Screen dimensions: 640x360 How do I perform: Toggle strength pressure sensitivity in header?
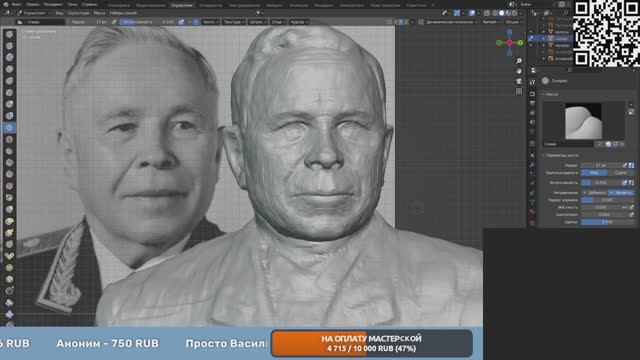pyautogui.click(x=181, y=22)
